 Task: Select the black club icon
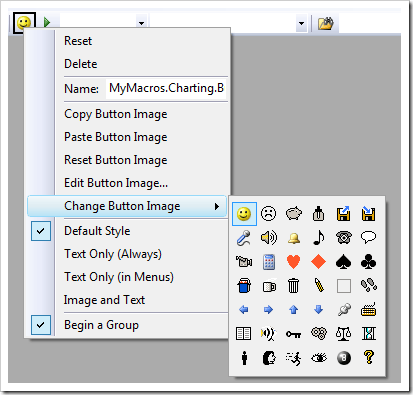[368, 262]
